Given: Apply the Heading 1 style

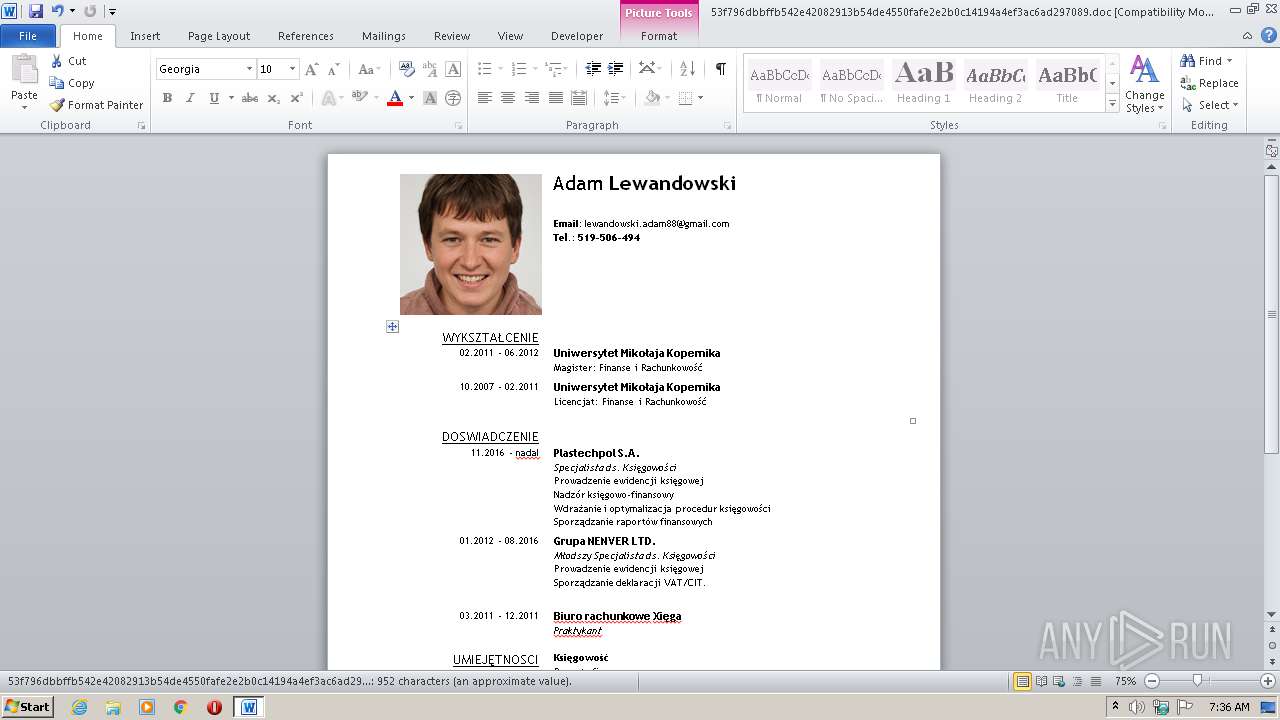Looking at the screenshot, I should coord(924,83).
